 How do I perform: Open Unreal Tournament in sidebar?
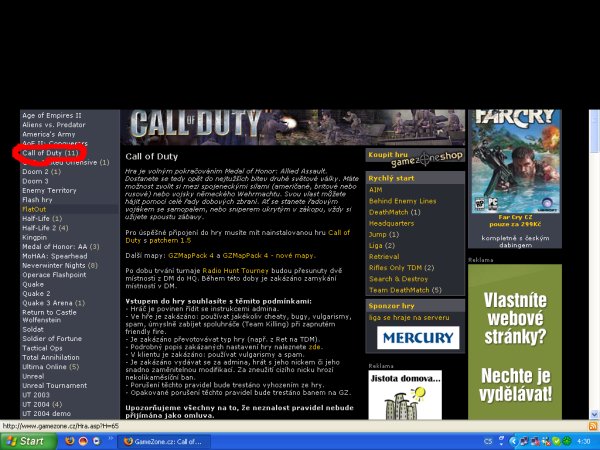(x=54, y=386)
